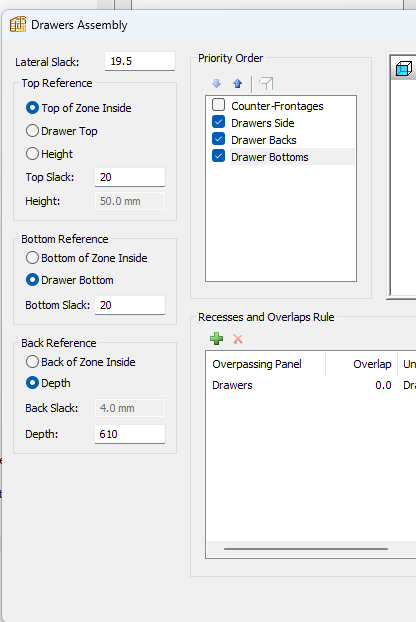
Task: Click the green corner icon in Priority Order toolbar
Action: (266, 83)
